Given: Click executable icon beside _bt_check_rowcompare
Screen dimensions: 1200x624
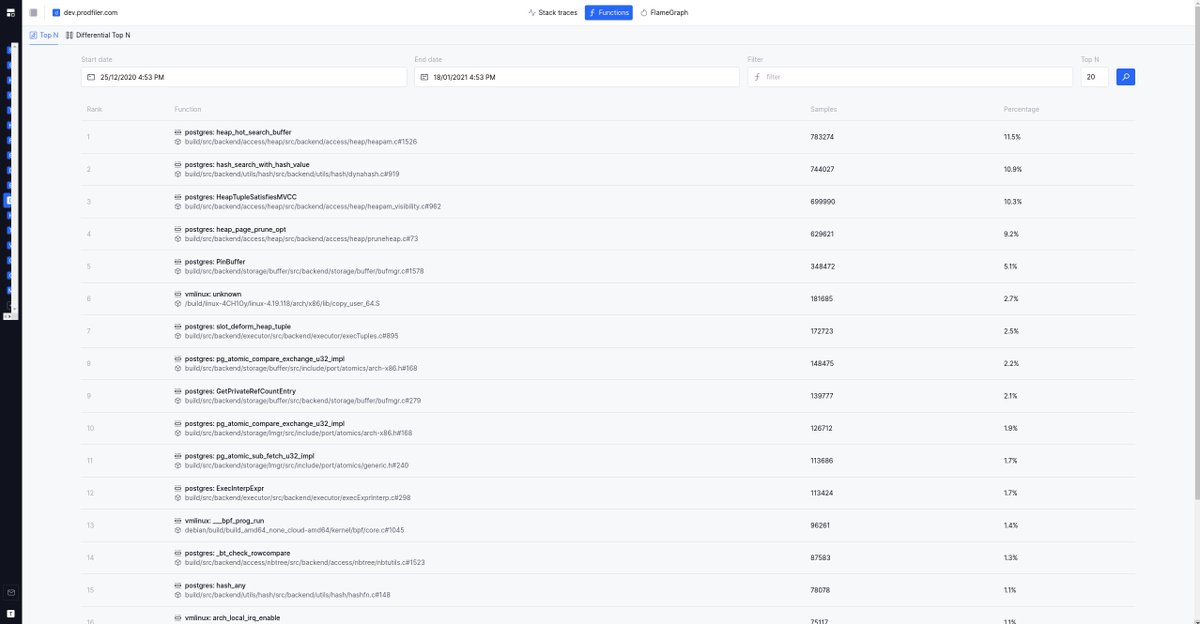Looking at the screenshot, I should (x=178, y=553).
